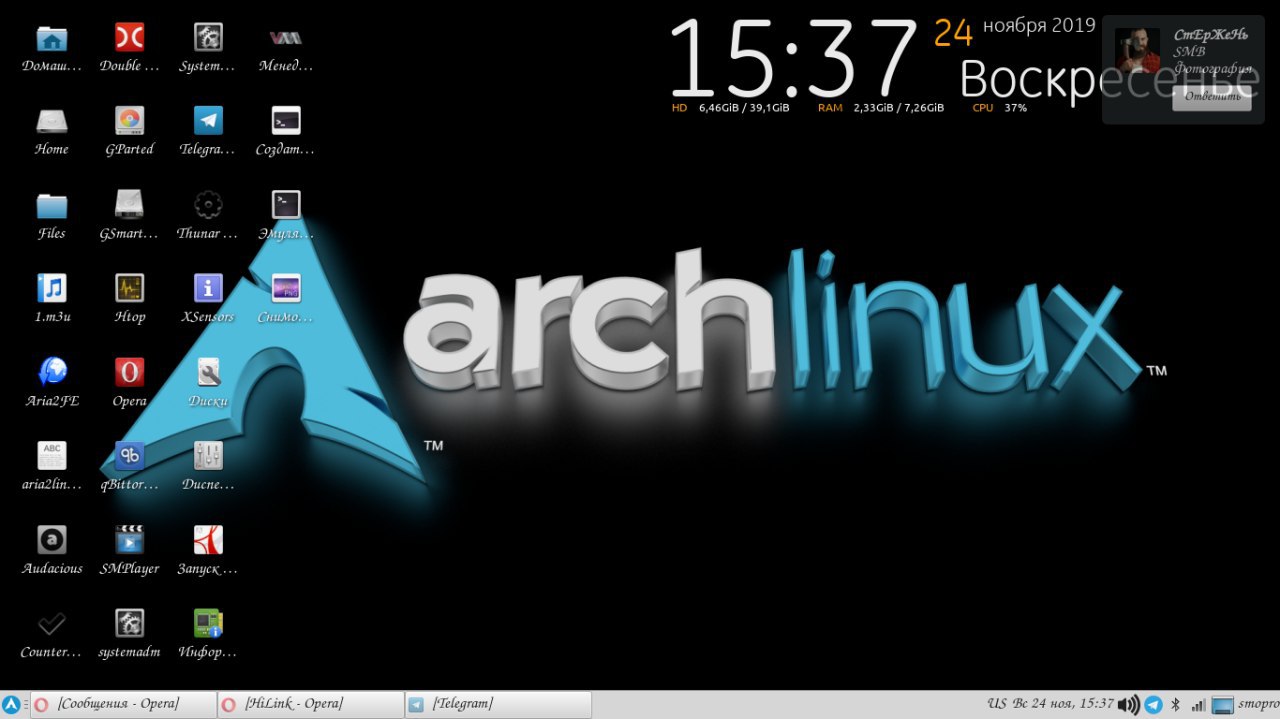The width and height of the screenshot is (1280, 719).
Task: Open the volume speaker tray icon
Action: 1129,705
